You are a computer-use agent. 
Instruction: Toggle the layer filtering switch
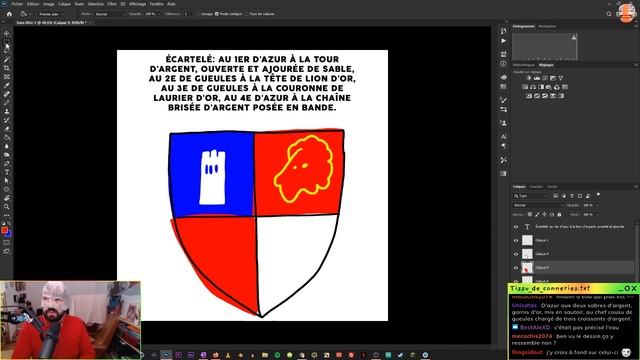pyautogui.click(x=598, y=195)
